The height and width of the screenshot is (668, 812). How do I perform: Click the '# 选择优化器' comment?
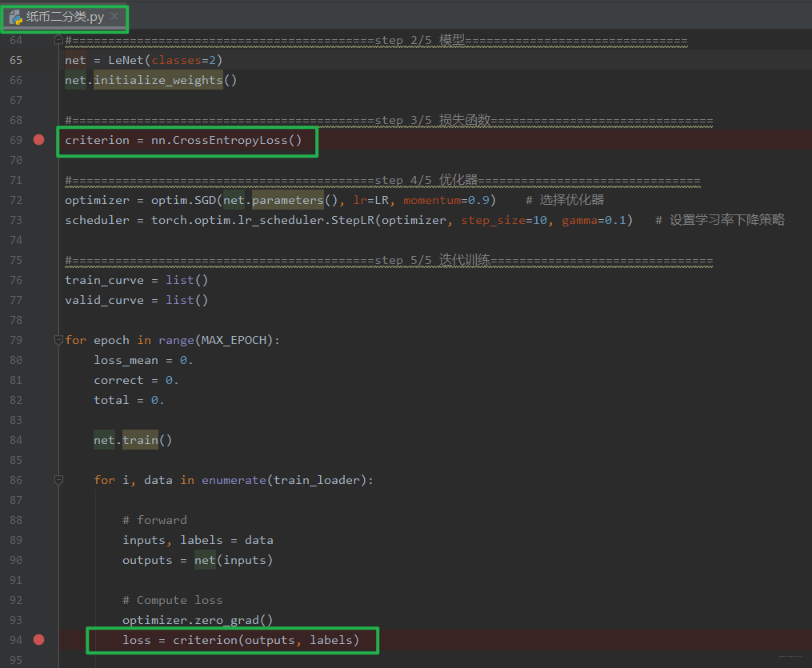pyautogui.click(x=564, y=200)
